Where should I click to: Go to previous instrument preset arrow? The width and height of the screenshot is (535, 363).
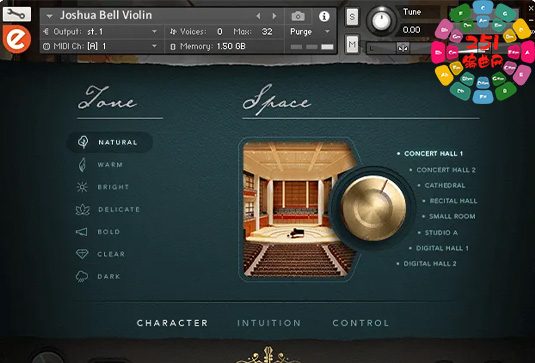click(x=258, y=16)
